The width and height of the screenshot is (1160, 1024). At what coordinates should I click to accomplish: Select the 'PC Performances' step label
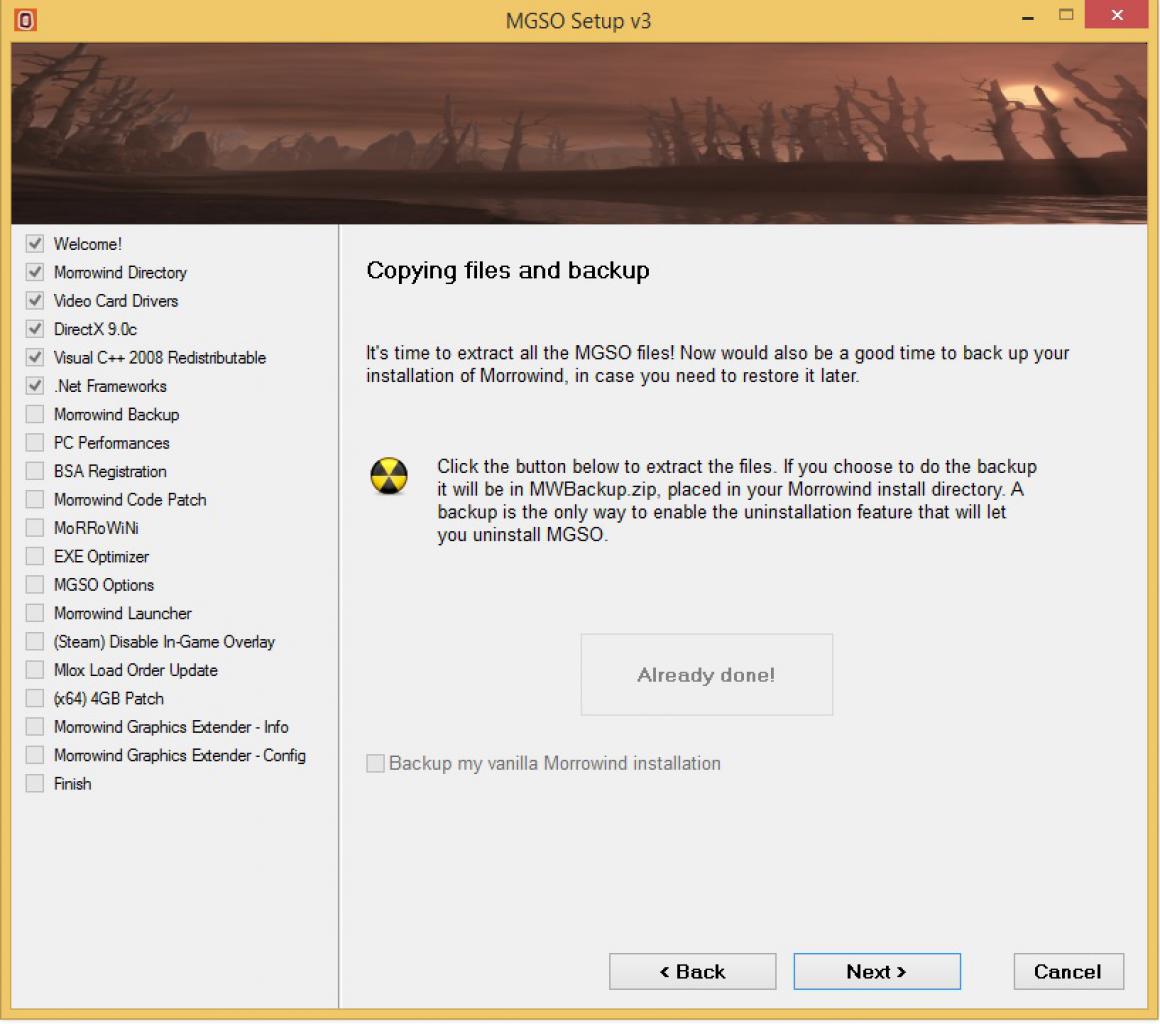(x=112, y=442)
